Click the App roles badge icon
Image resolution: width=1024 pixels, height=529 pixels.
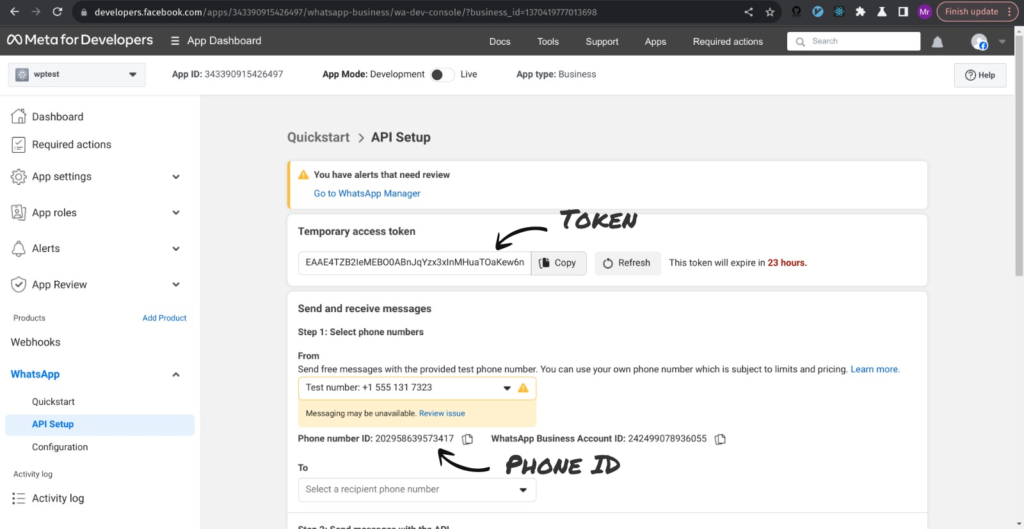pos(19,212)
